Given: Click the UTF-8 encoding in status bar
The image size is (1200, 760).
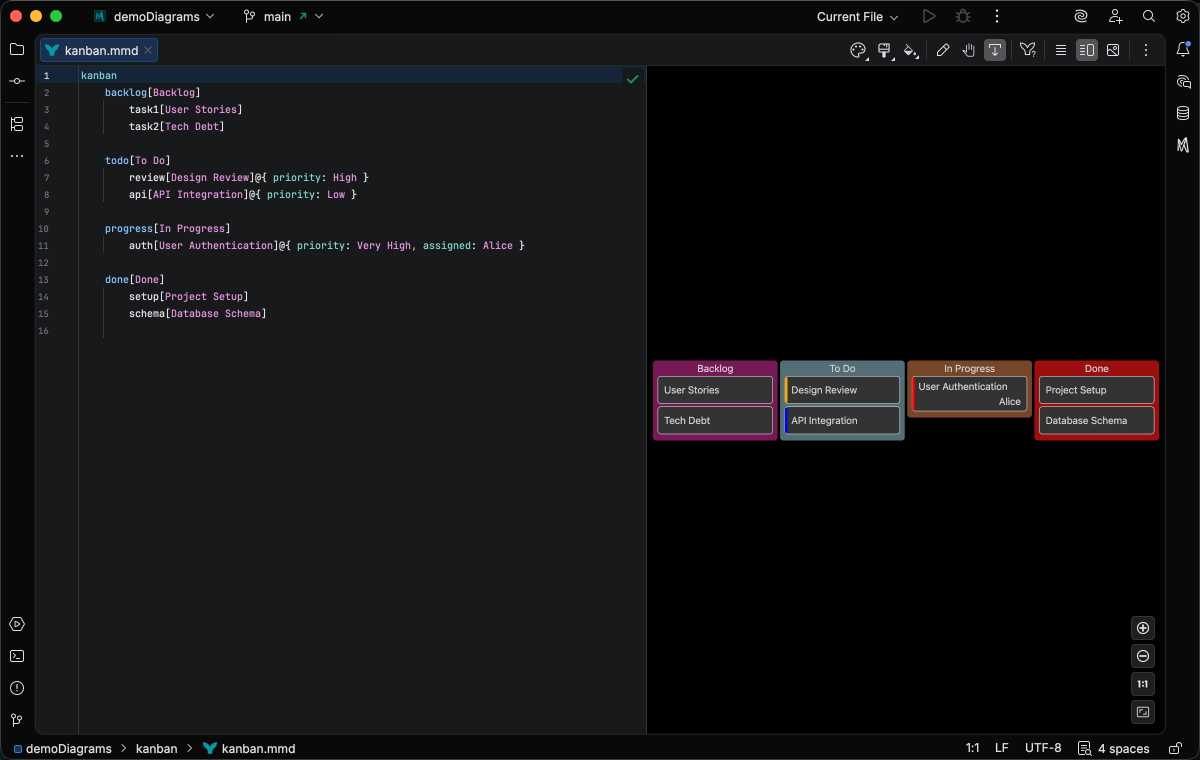Looking at the screenshot, I should click(x=1042, y=748).
